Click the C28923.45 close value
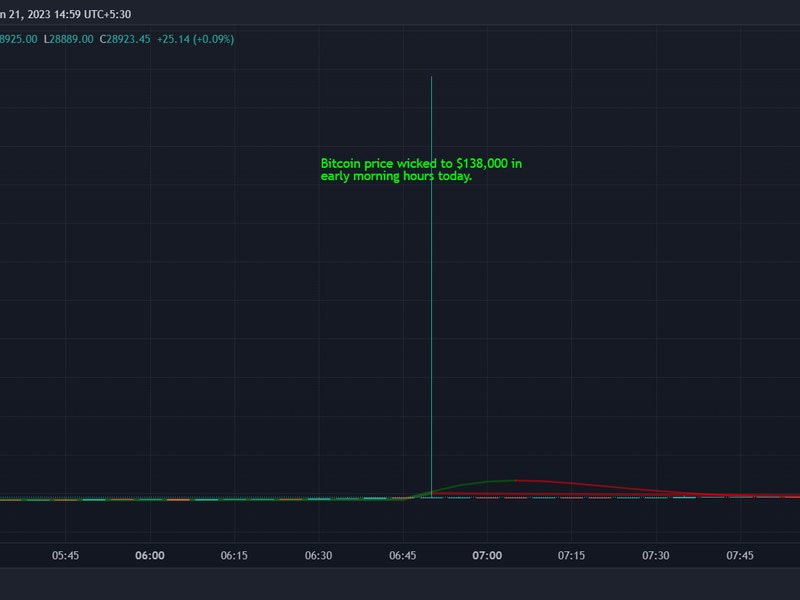This screenshot has width=800, height=600. tap(125, 39)
